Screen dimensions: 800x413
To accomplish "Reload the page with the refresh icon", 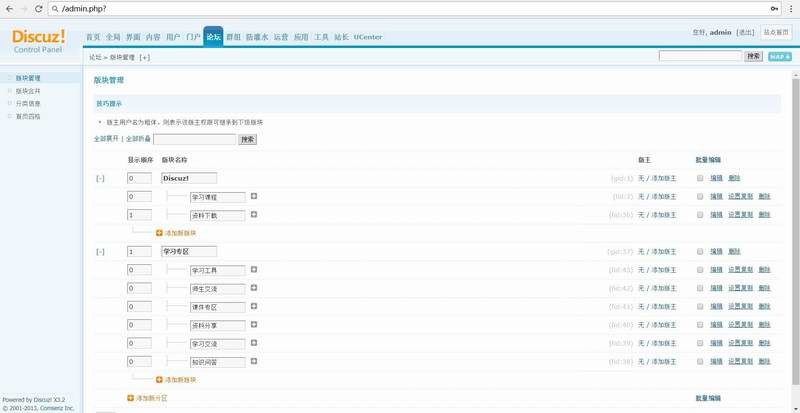I will (38, 9).
